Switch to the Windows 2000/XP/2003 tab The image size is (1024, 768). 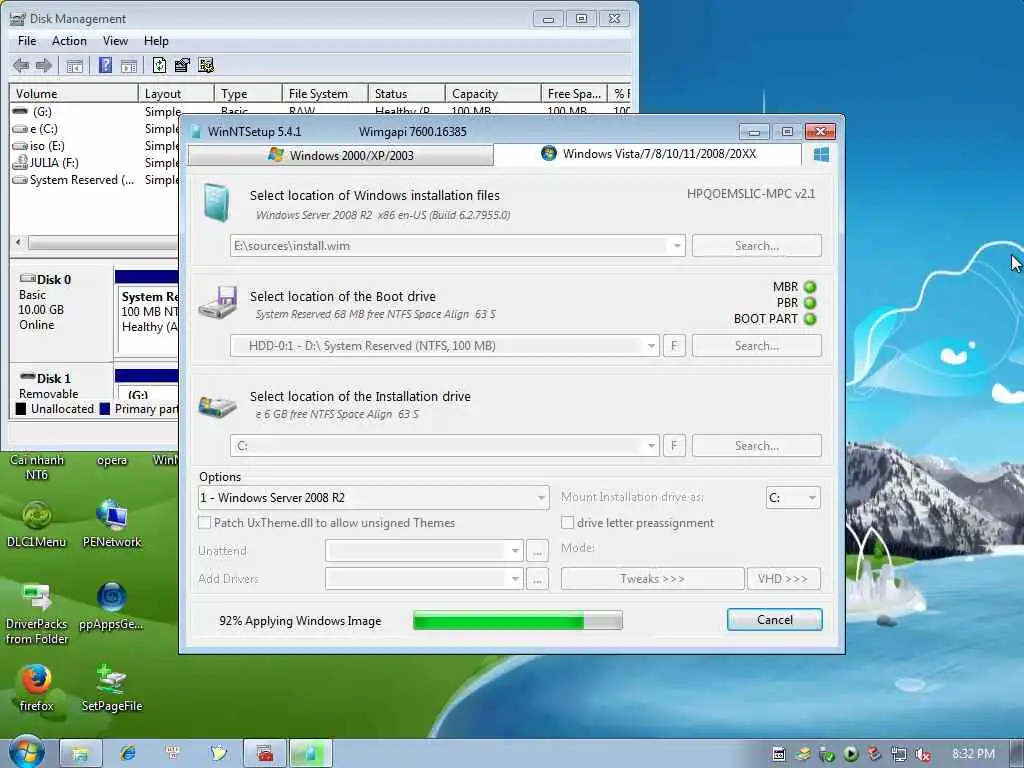tap(340, 155)
